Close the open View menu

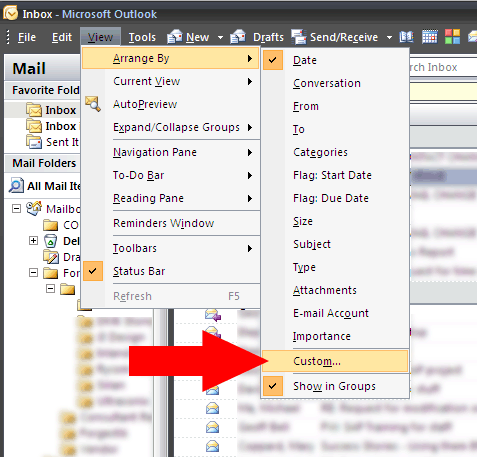pos(100,37)
